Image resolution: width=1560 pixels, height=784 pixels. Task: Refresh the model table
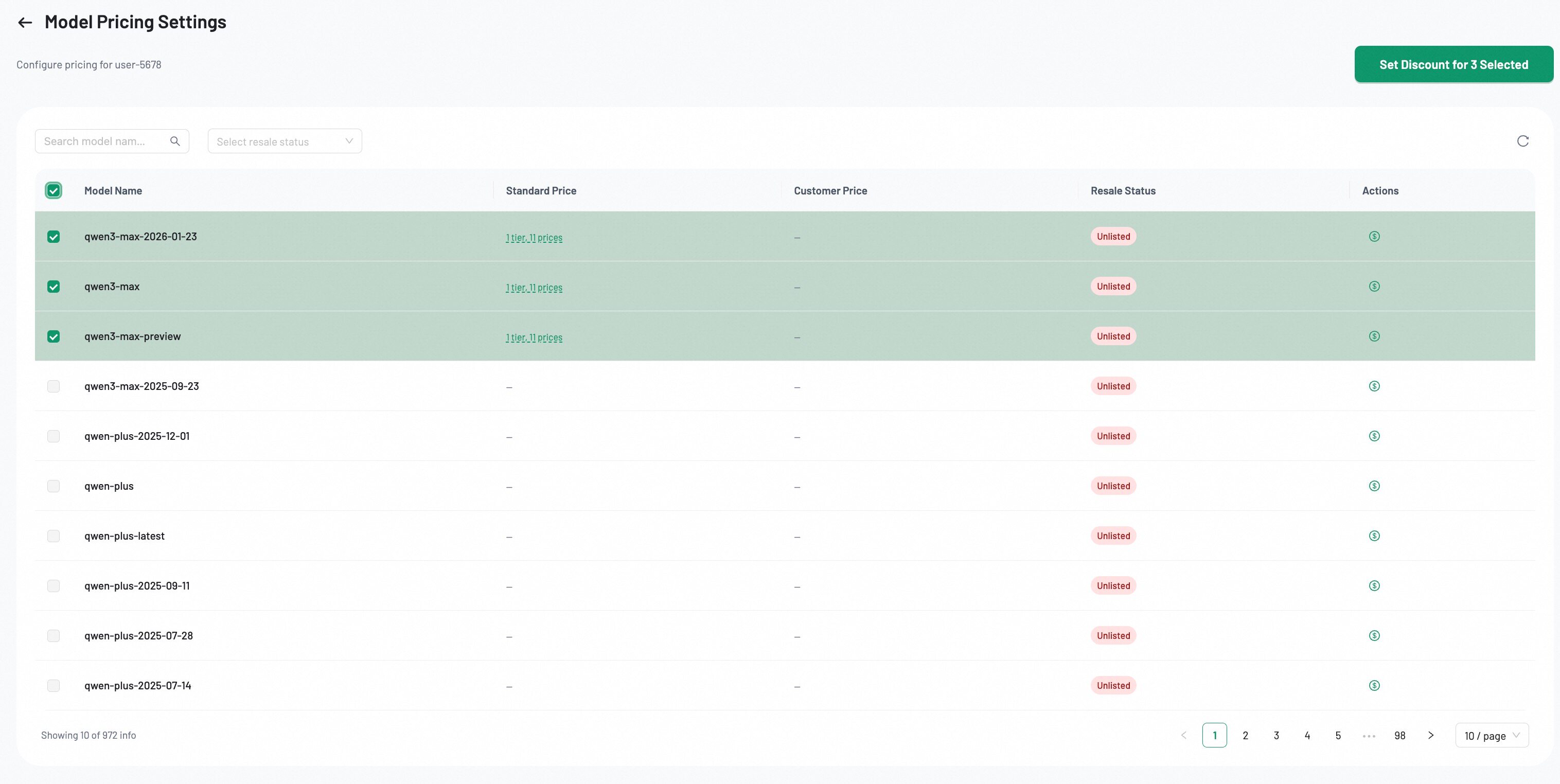coord(1522,141)
